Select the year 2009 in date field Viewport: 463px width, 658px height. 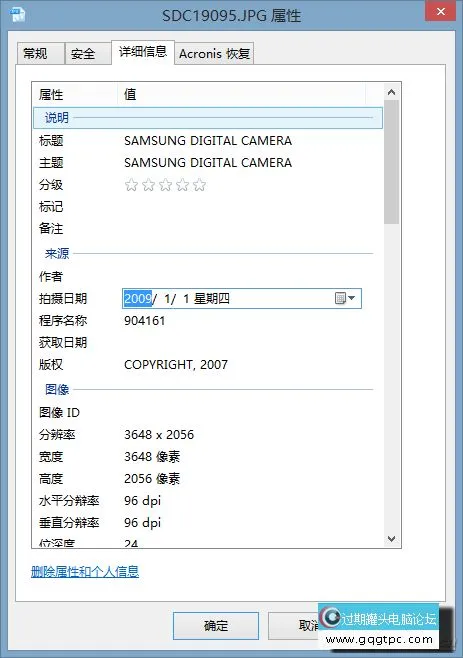point(138,298)
